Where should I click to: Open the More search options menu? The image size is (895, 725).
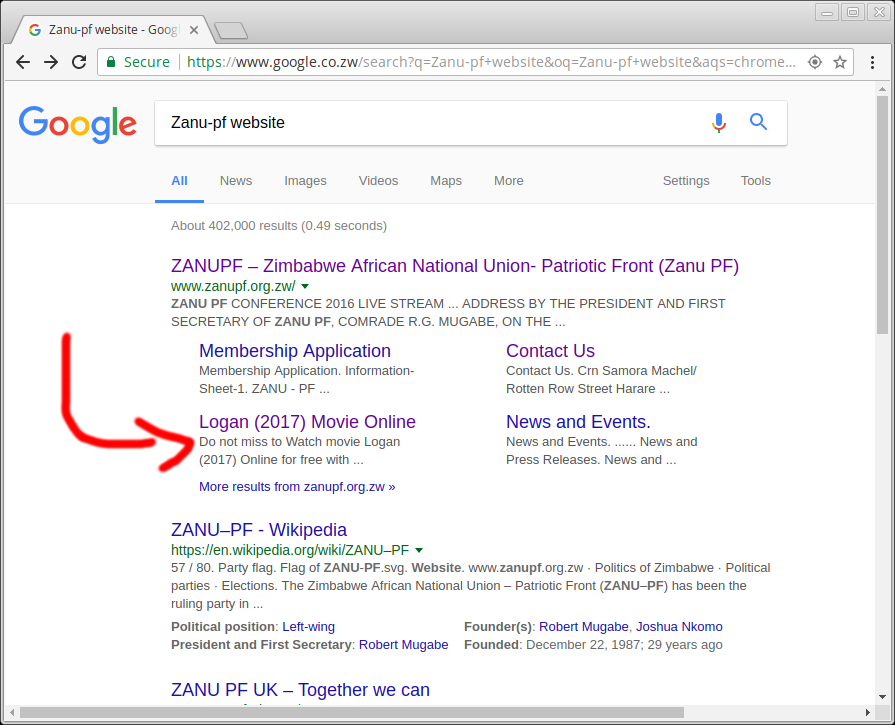[508, 181]
